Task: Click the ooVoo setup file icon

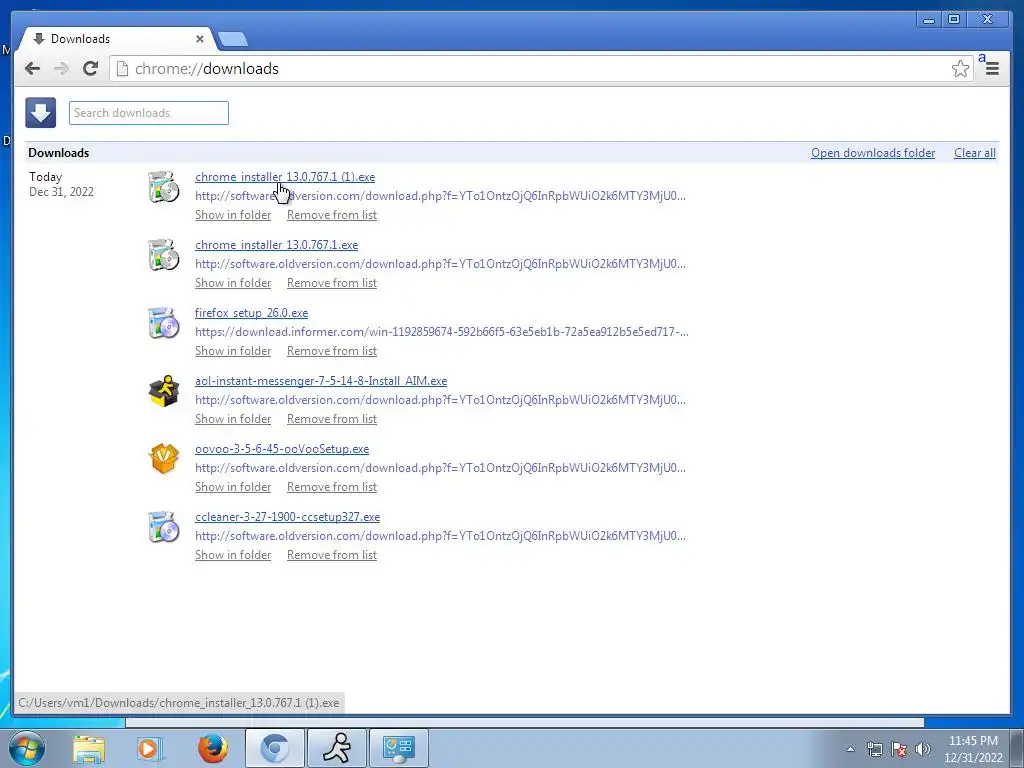Action: point(163,458)
